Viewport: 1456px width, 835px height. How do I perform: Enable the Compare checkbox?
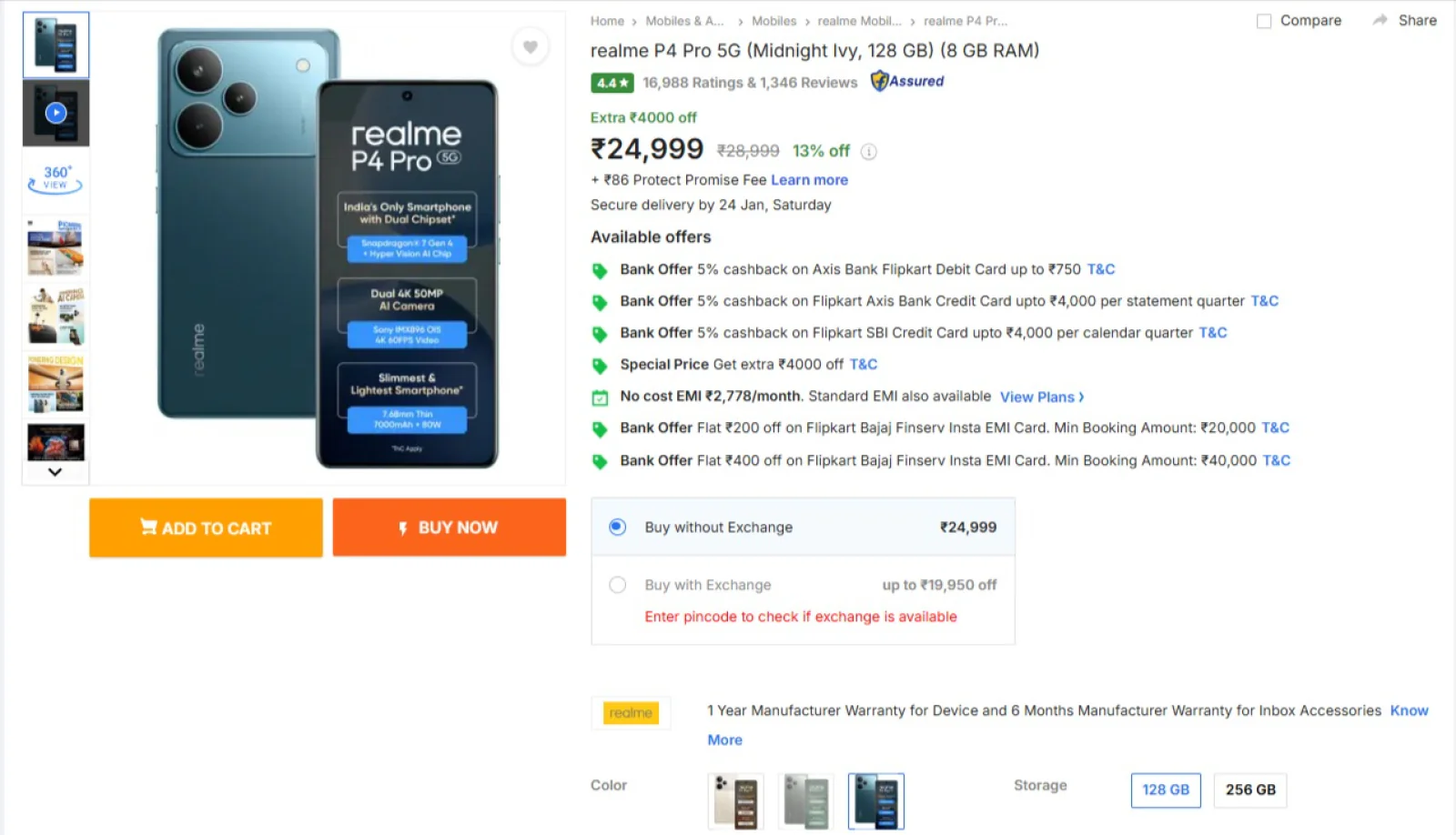[x=1263, y=20]
